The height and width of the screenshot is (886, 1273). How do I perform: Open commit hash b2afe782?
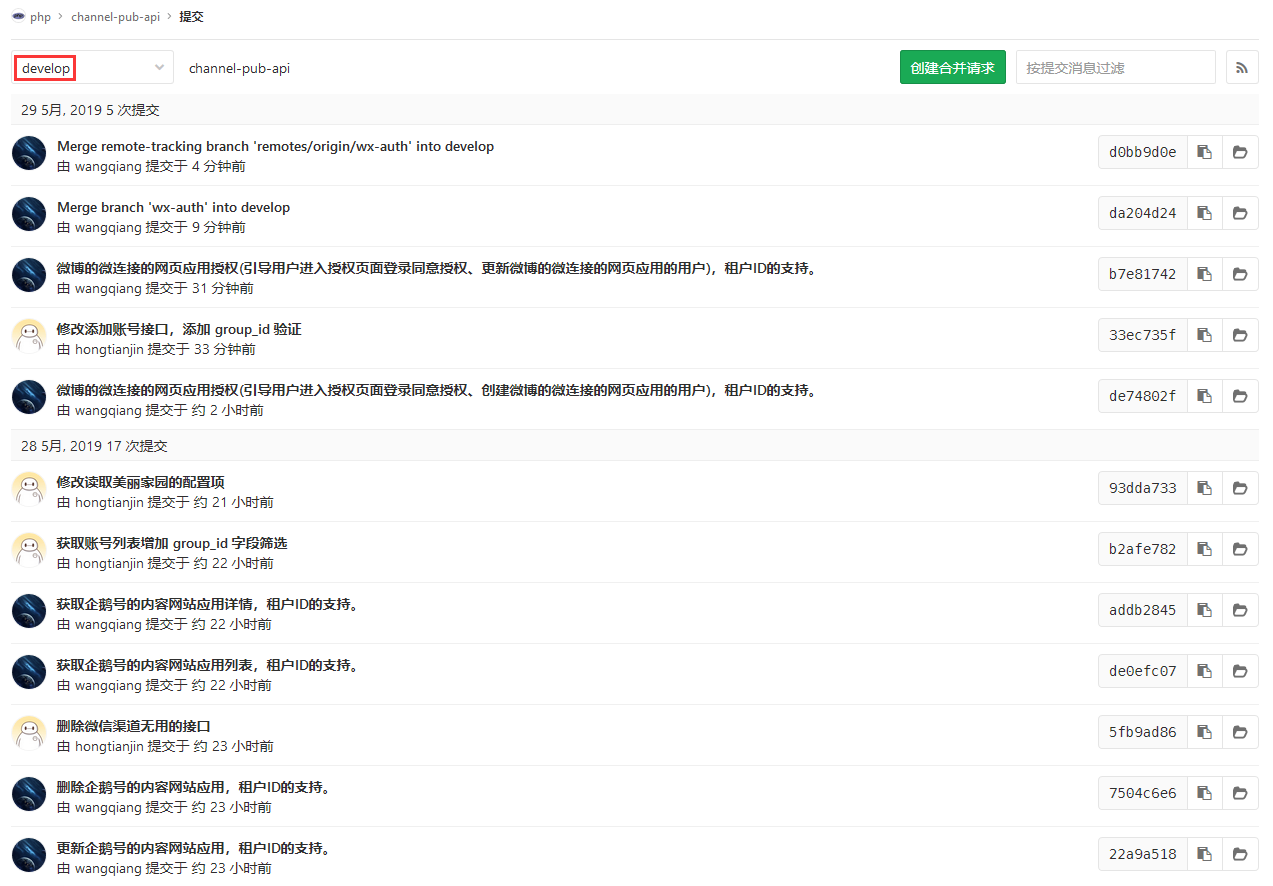1143,549
